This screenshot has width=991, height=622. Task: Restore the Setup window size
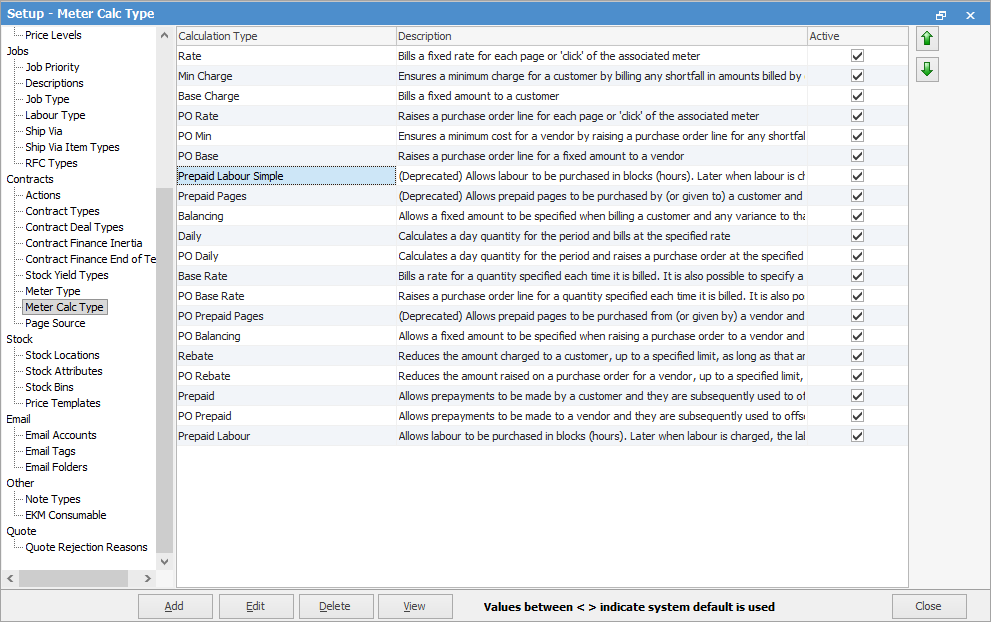coord(940,15)
